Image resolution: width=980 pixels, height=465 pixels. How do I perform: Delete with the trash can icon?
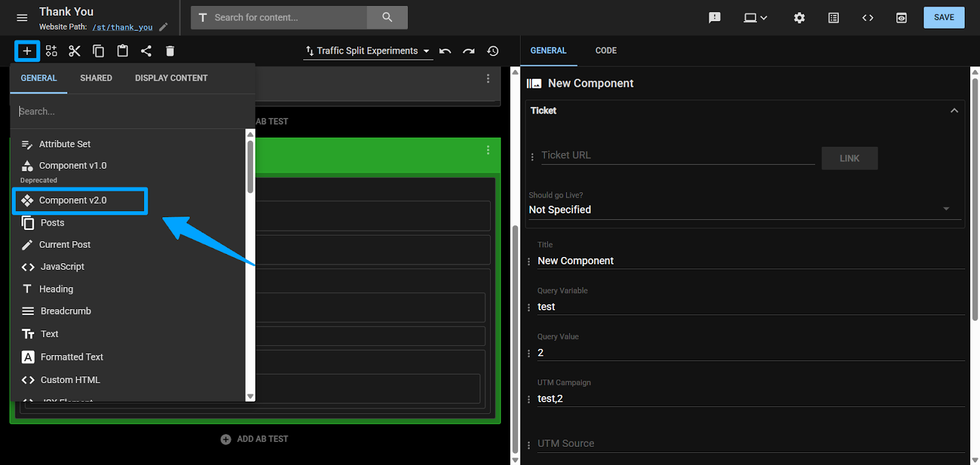tap(170, 51)
